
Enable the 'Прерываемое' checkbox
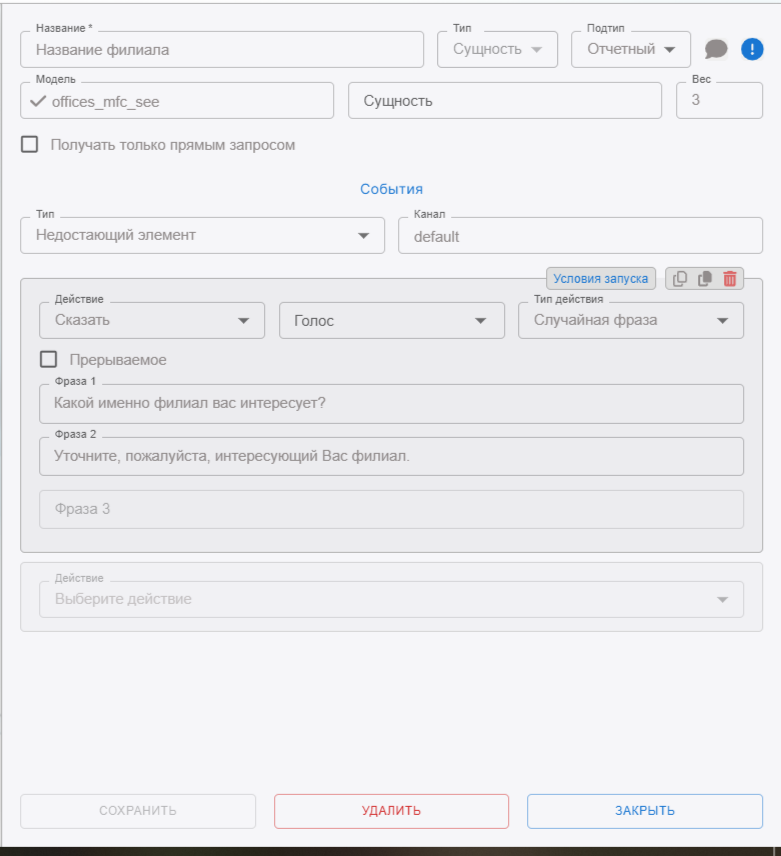click(48, 359)
